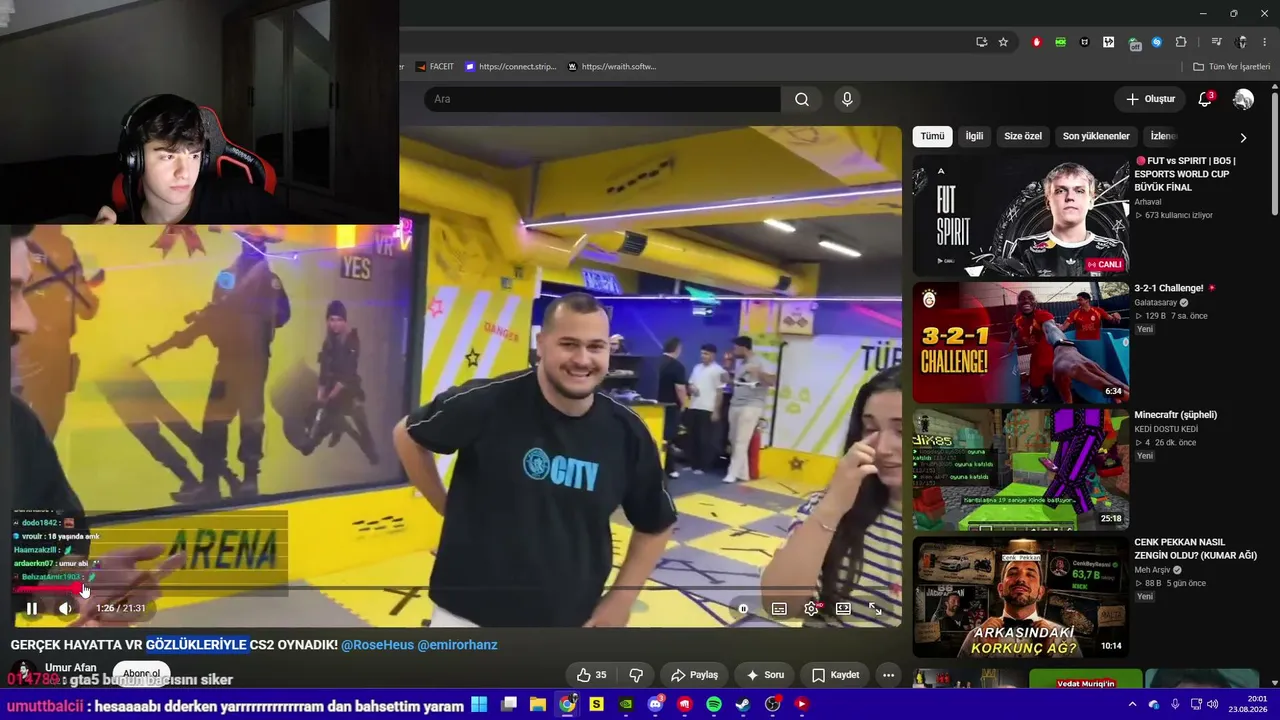This screenshot has height=720, width=1280.
Task: Open the connect.strip bookmark
Action: coord(510,67)
